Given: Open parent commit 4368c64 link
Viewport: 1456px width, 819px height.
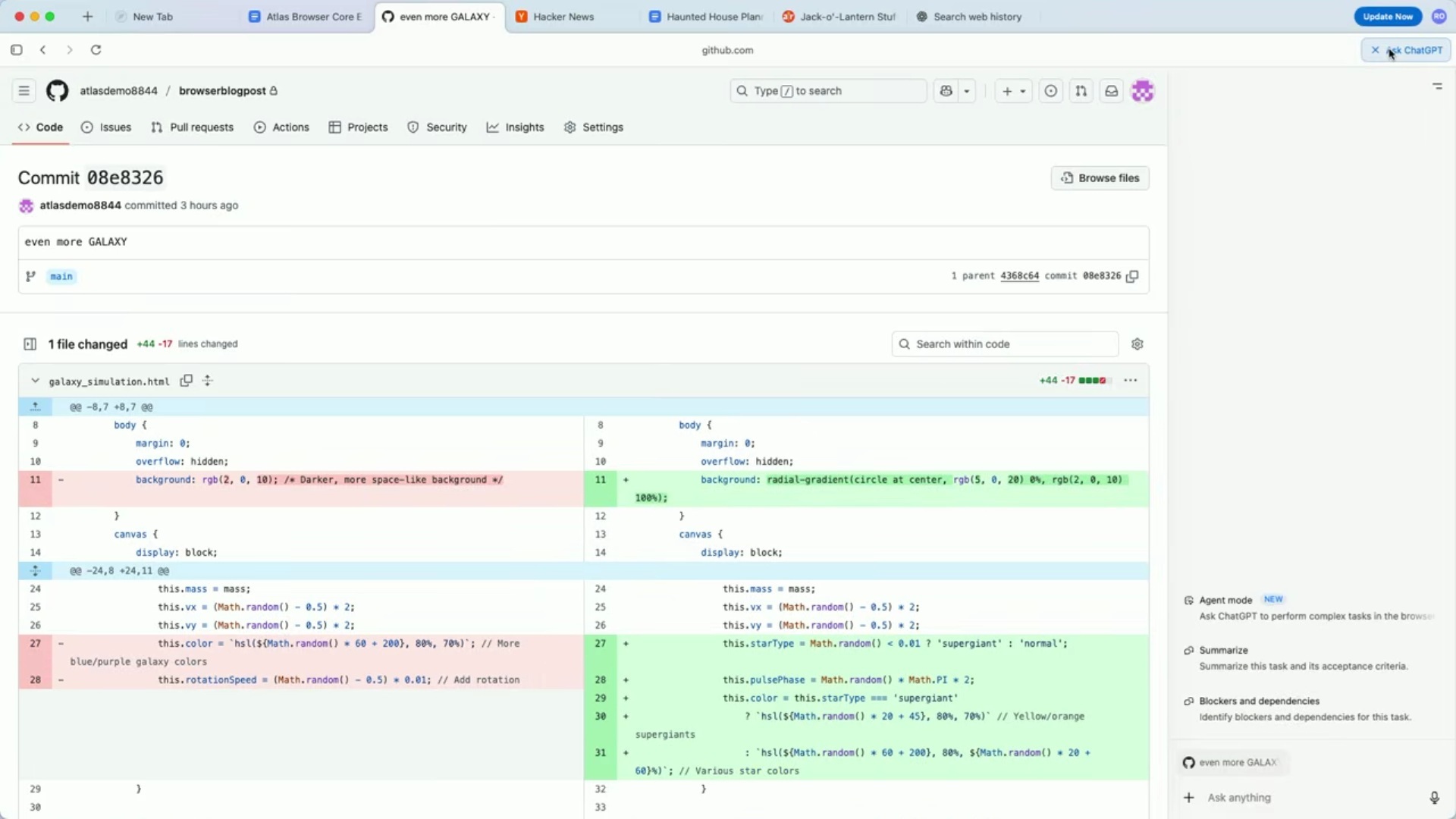Looking at the screenshot, I should 1019,276.
